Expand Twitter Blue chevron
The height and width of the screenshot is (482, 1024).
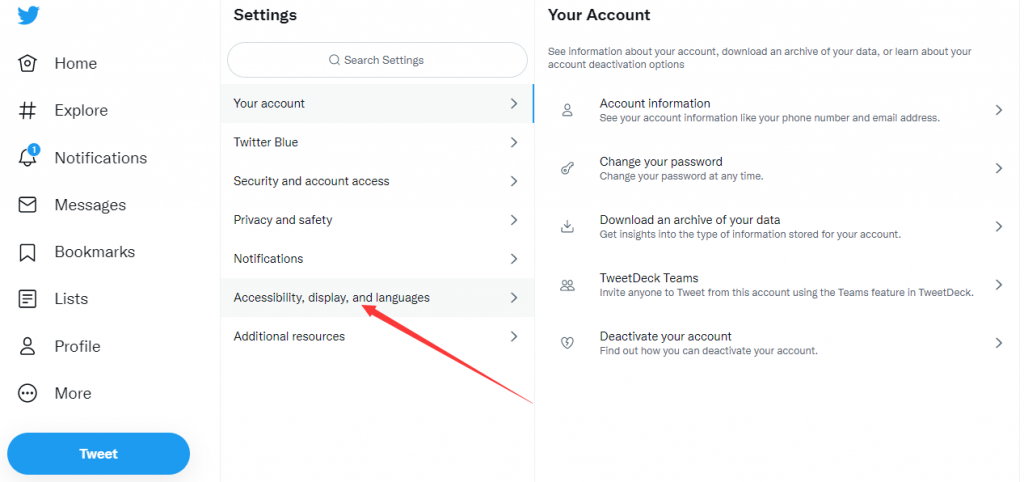pyautogui.click(x=514, y=142)
